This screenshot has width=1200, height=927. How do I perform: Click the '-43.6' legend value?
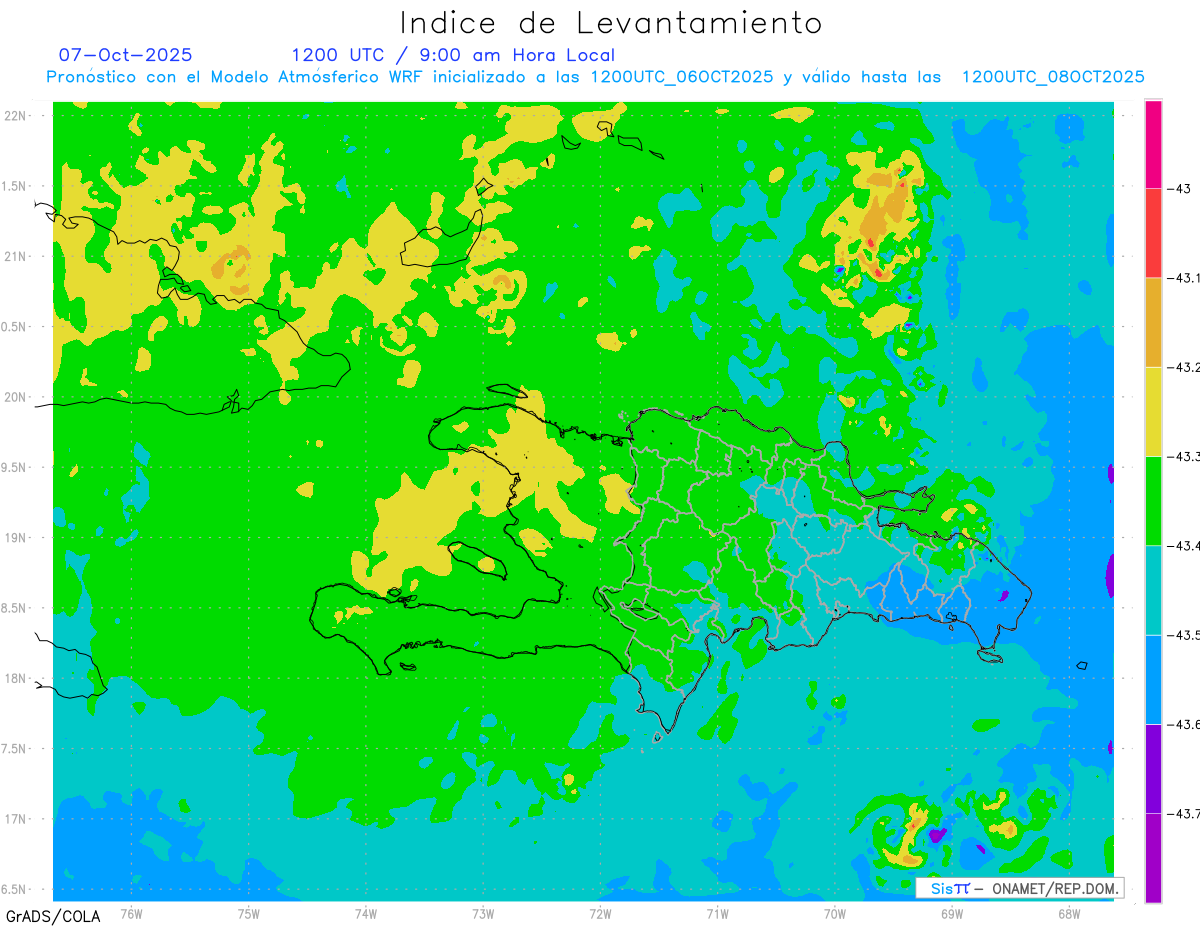(1183, 724)
